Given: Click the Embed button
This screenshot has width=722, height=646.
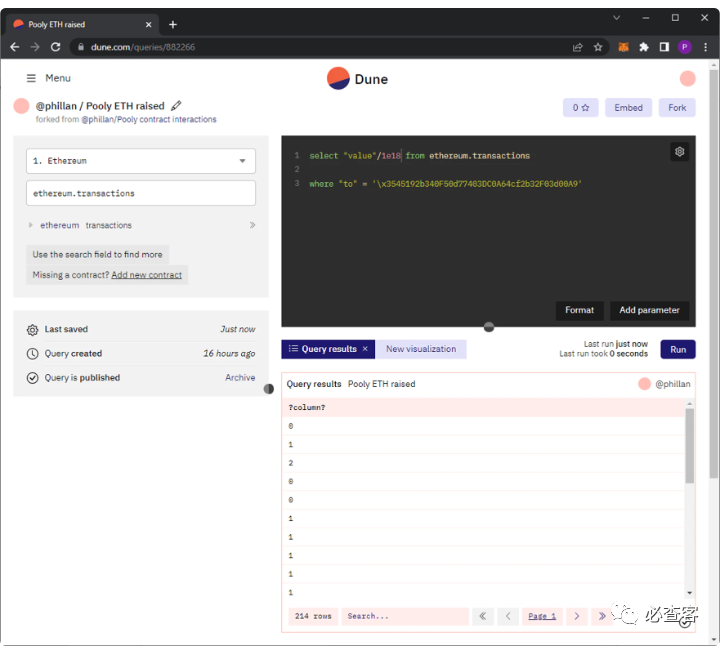Looking at the screenshot, I should (x=628, y=108).
